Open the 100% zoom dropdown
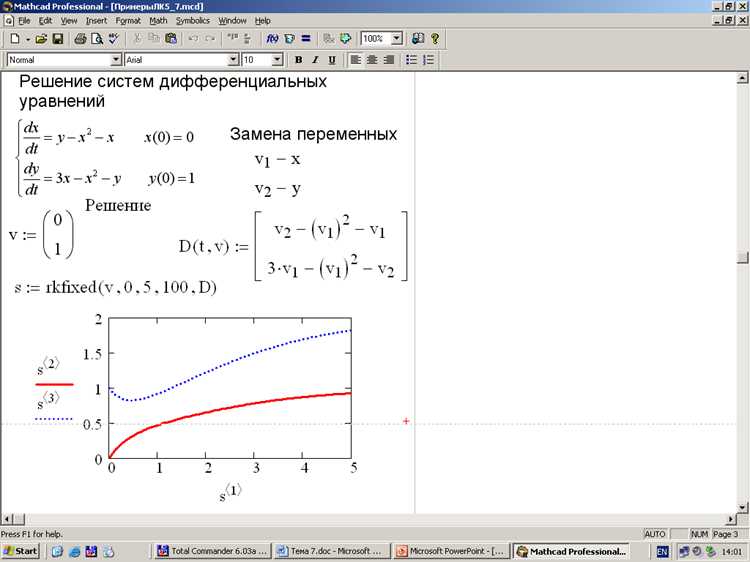The width and height of the screenshot is (750, 562). click(x=397, y=39)
